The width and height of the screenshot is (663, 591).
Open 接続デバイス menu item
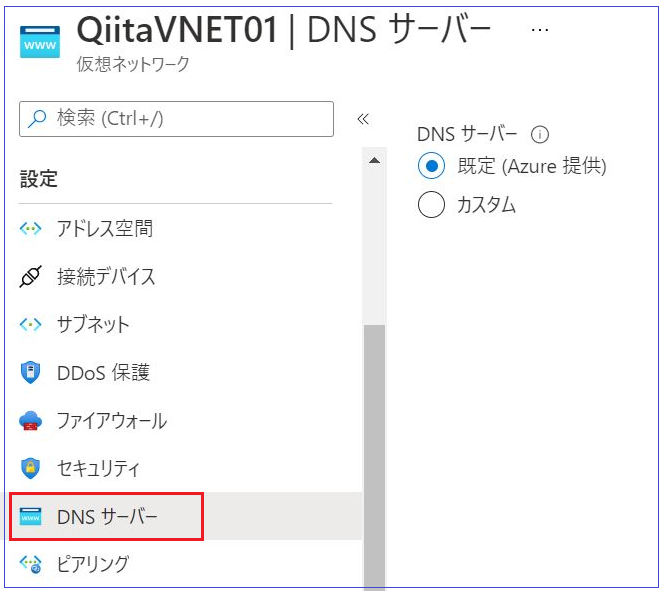106,277
